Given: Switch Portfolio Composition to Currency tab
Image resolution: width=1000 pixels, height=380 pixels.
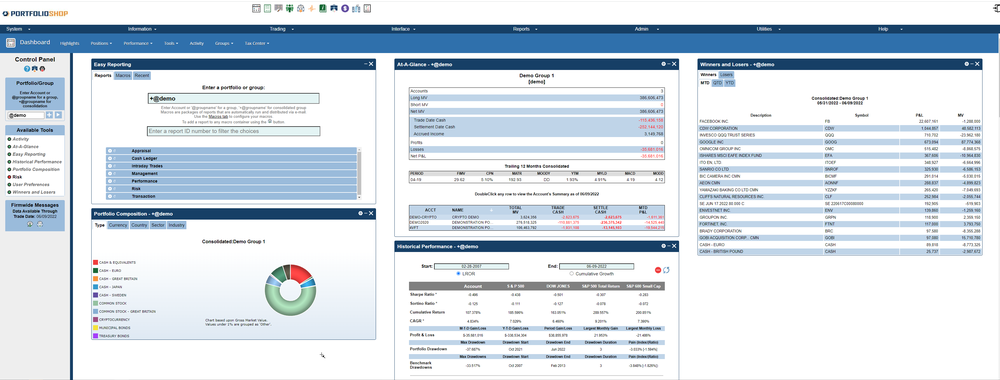Looking at the screenshot, I should click(118, 225).
